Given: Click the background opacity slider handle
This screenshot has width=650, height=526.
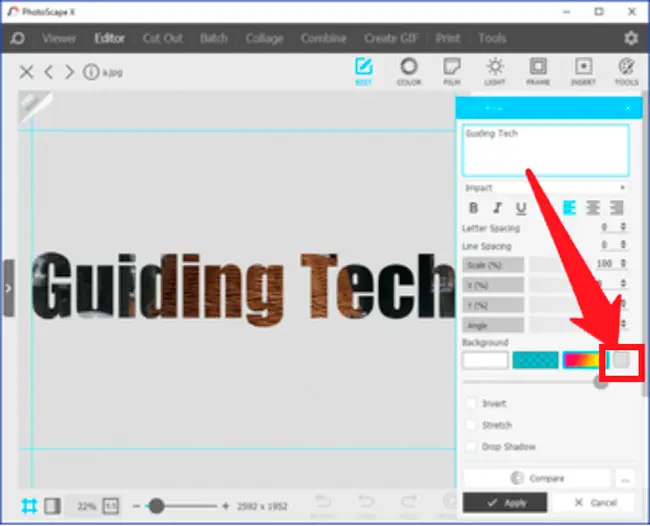Looking at the screenshot, I should (x=600, y=382).
